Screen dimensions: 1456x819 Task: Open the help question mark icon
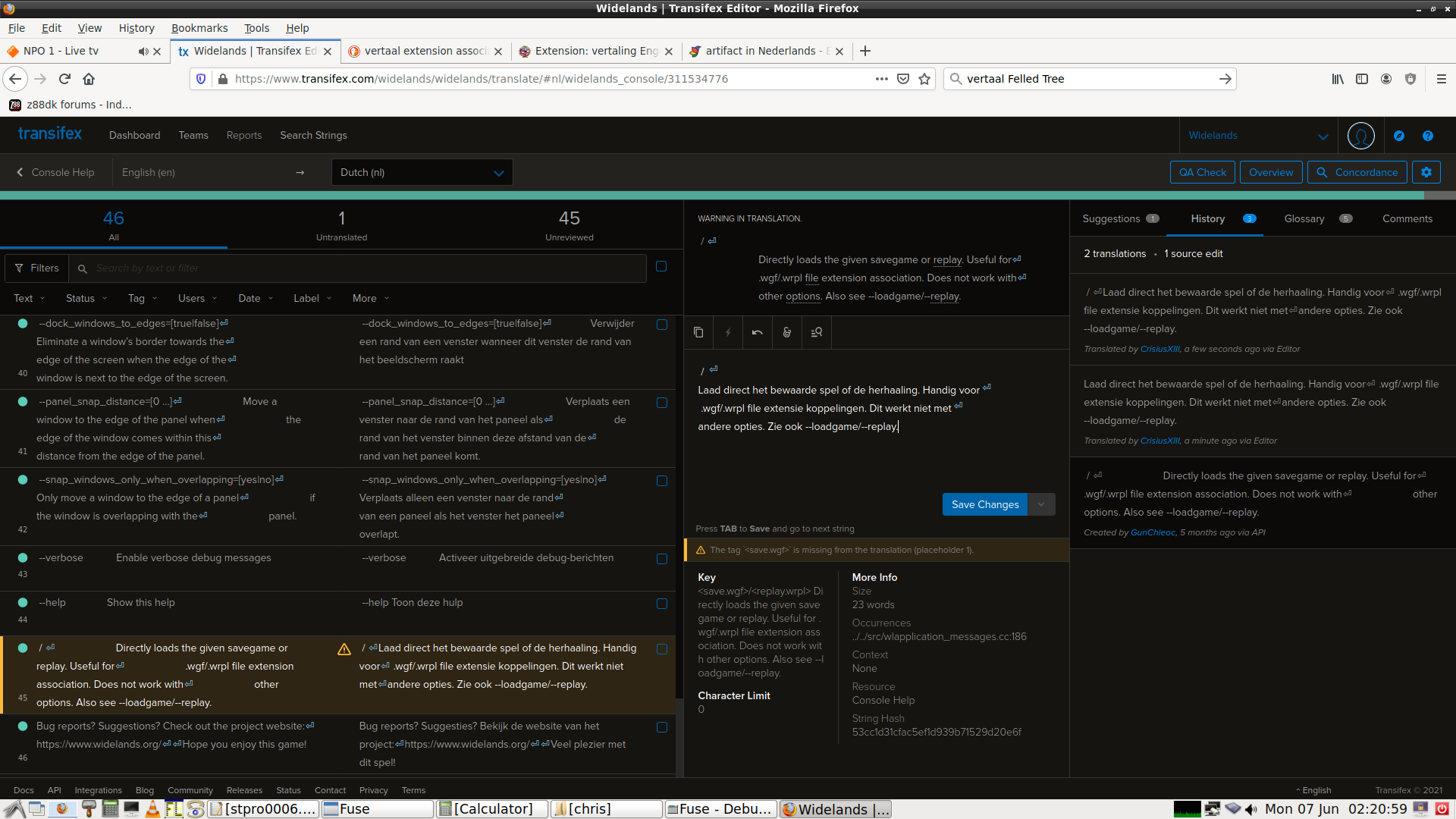coord(1428,136)
